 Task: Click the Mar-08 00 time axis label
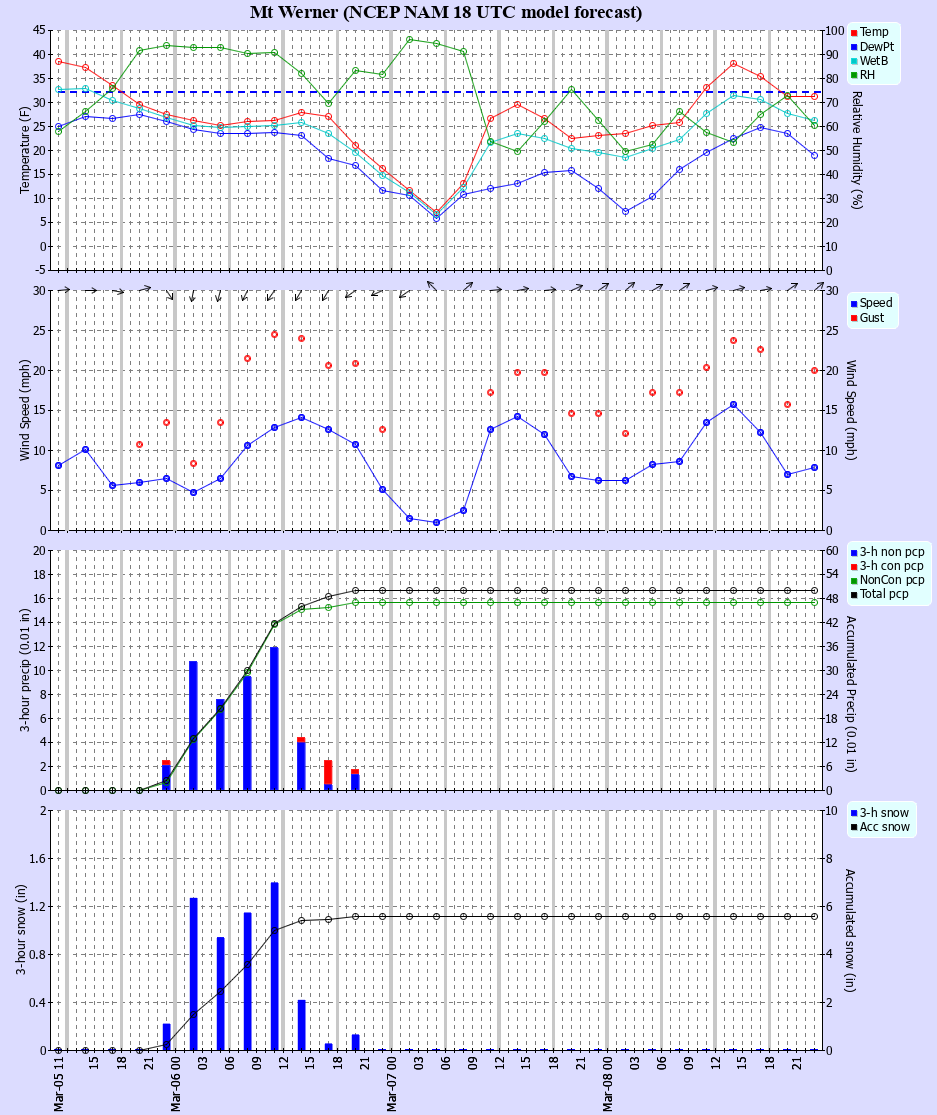pyautogui.click(x=608, y=1084)
